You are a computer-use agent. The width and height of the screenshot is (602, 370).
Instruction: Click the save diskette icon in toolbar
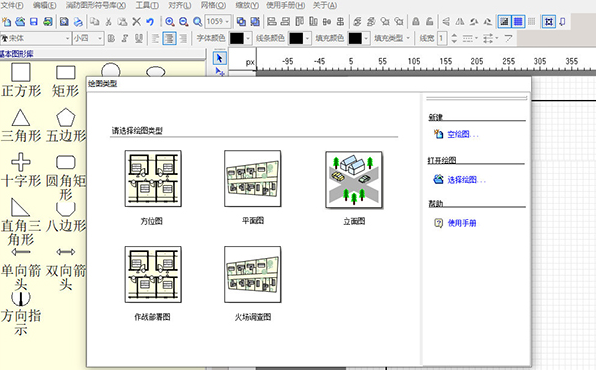(34, 21)
